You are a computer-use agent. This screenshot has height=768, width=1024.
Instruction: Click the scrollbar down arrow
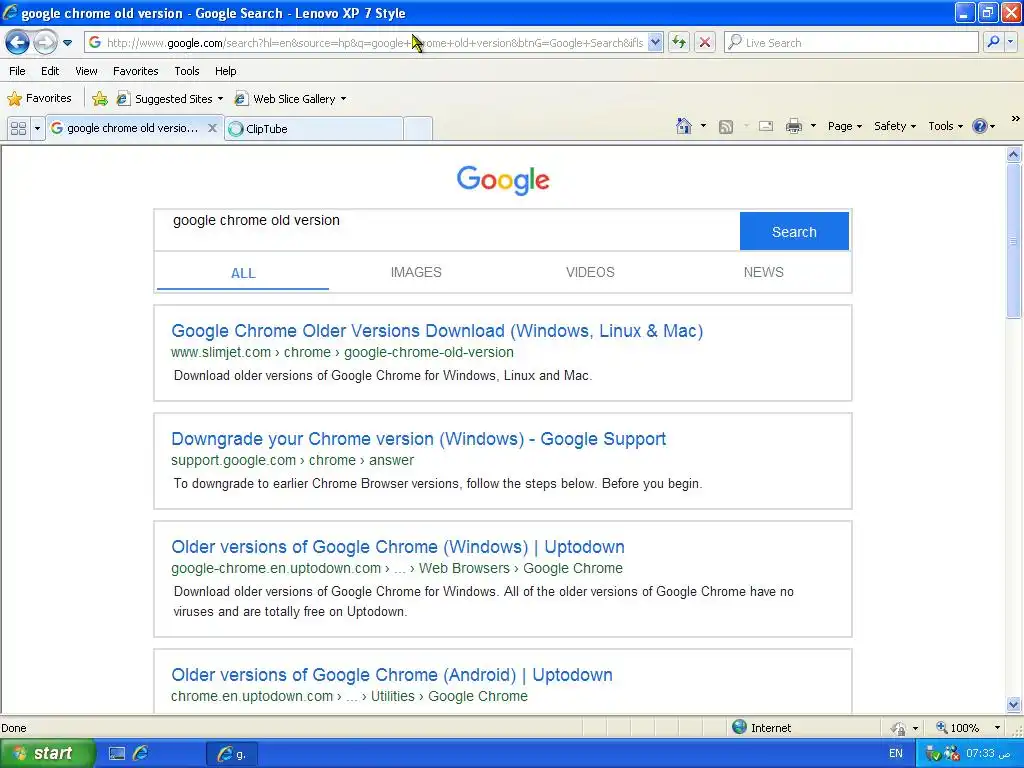pos(1014,704)
